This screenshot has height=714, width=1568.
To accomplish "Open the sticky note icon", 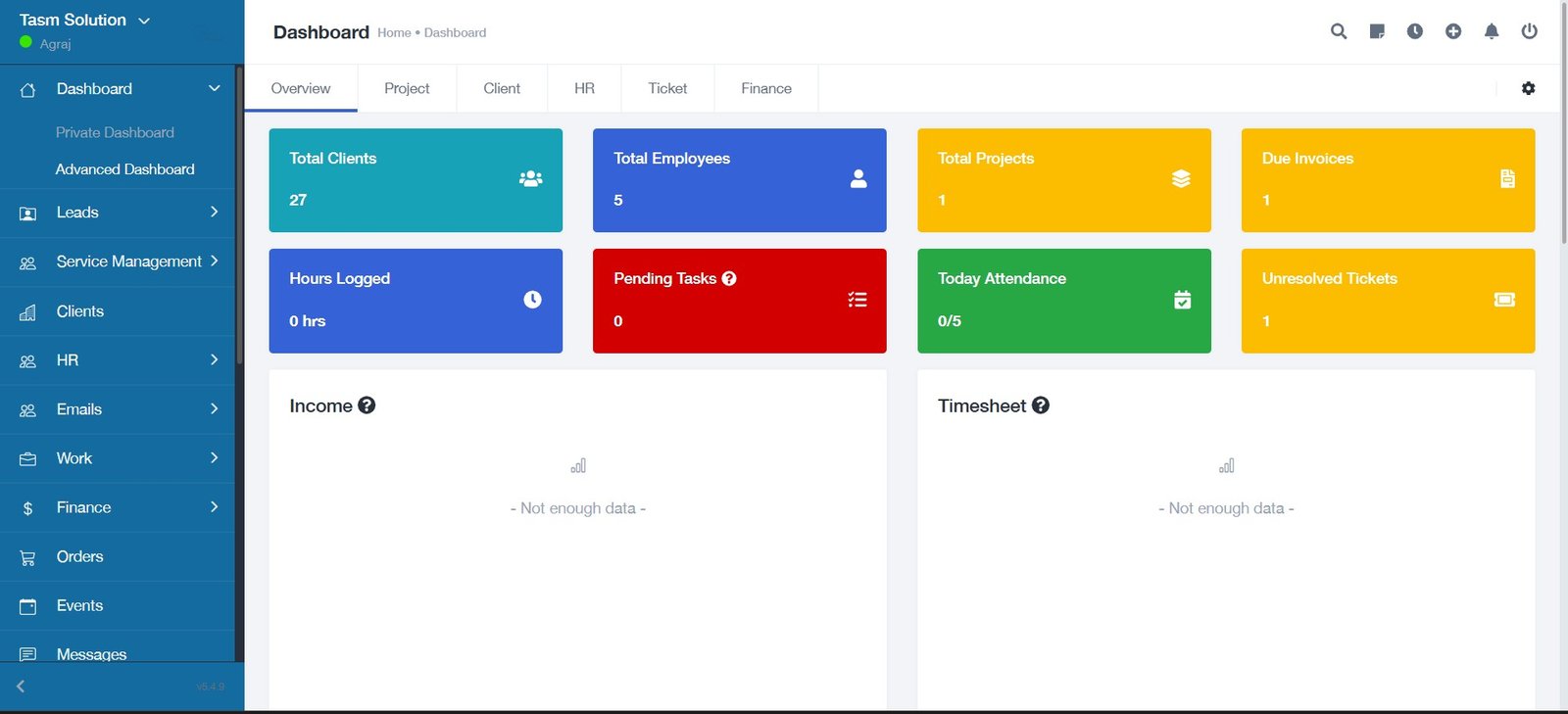I will click(x=1377, y=31).
